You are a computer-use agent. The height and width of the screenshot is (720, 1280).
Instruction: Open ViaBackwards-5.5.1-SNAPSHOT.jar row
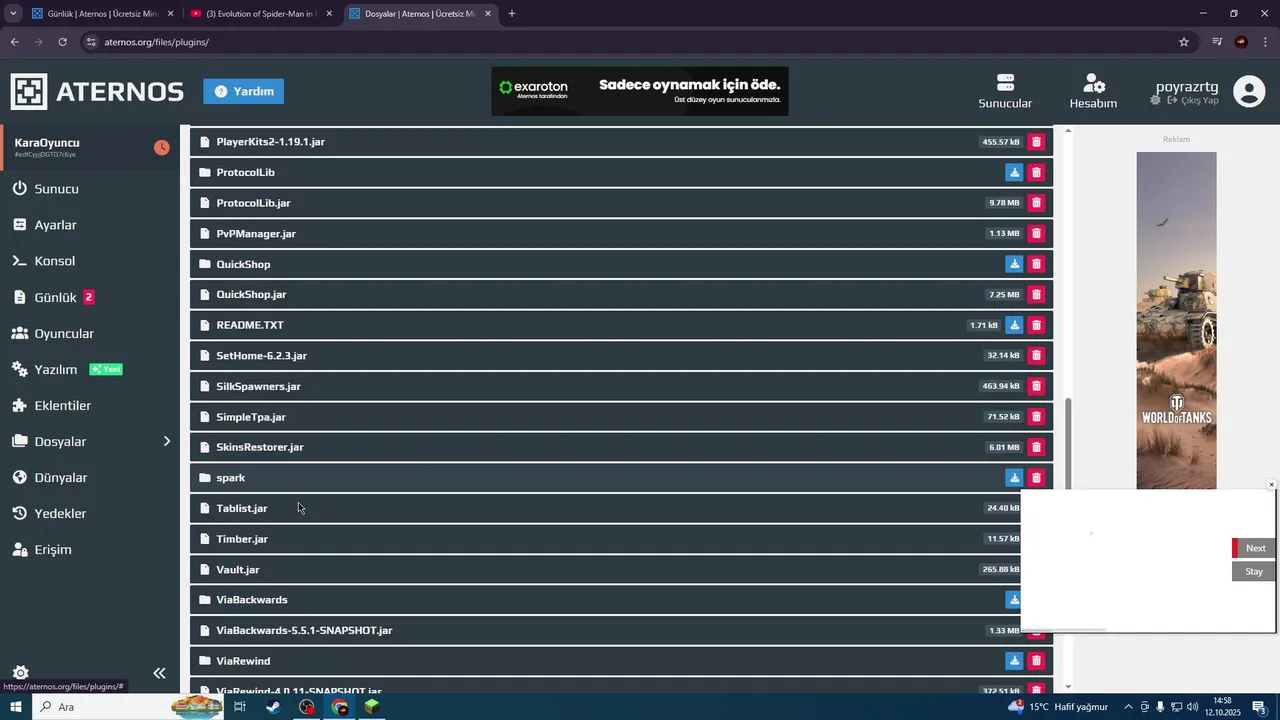(x=621, y=630)
